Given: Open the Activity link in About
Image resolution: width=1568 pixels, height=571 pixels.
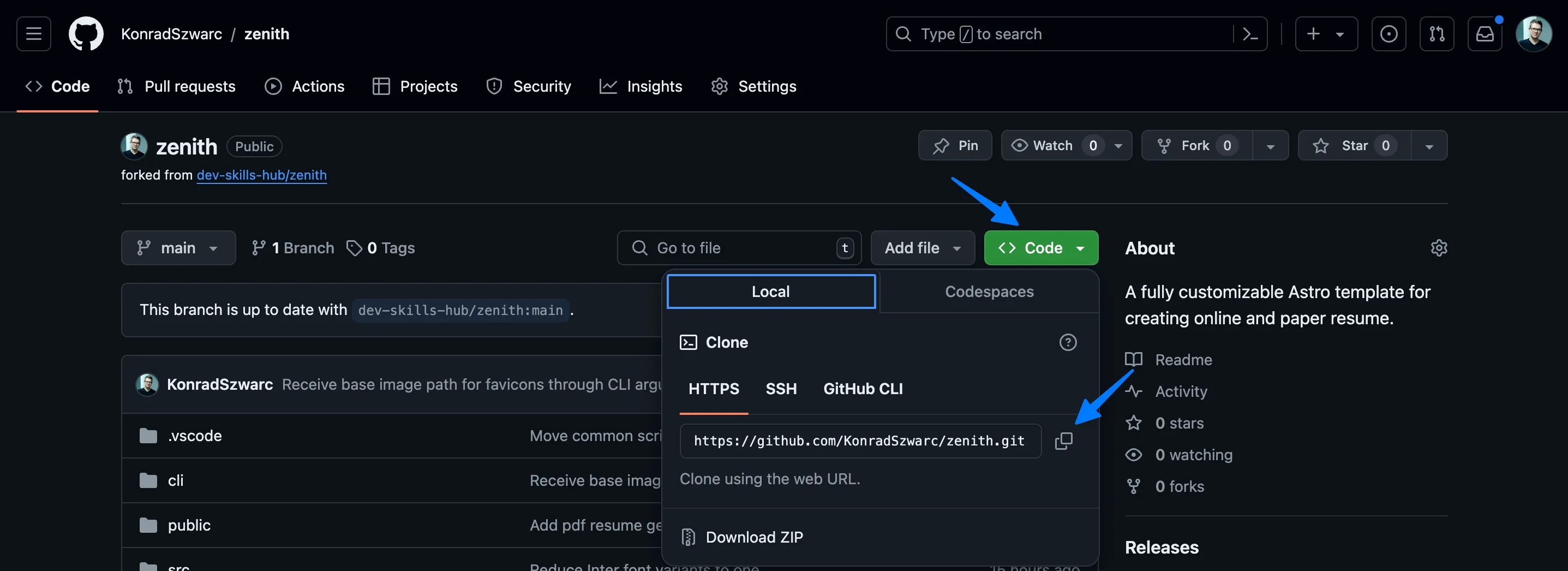Looking at the screenshot, I should tap(1167, 391).
